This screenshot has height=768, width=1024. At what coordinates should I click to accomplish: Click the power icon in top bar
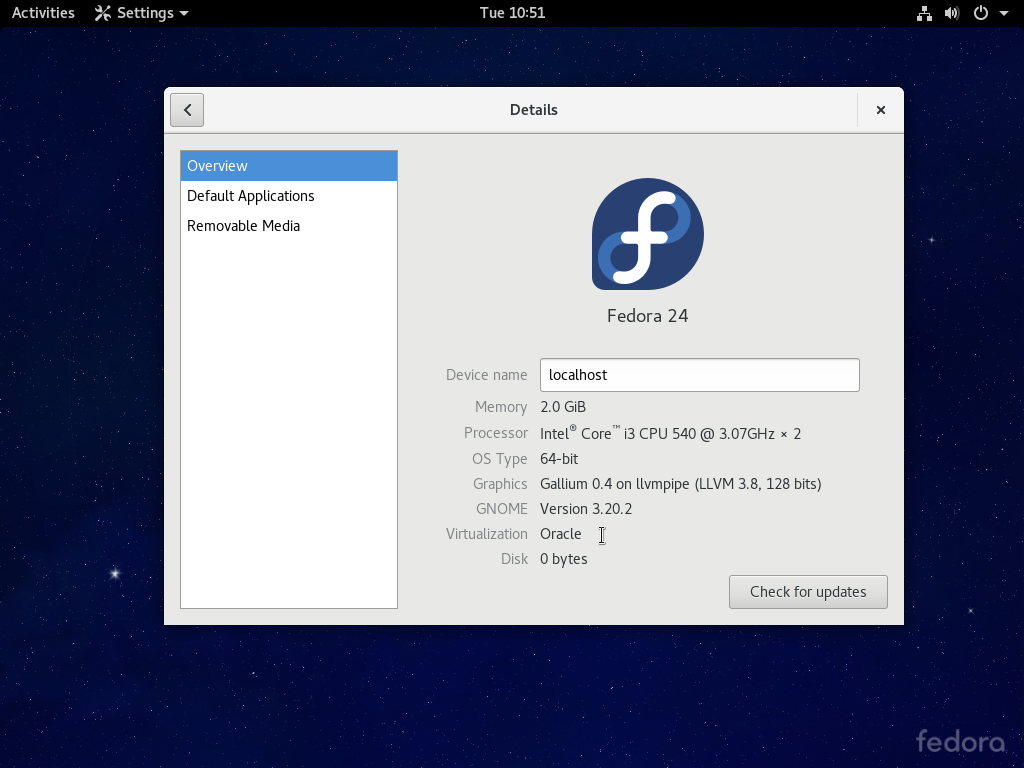[980, 13]
